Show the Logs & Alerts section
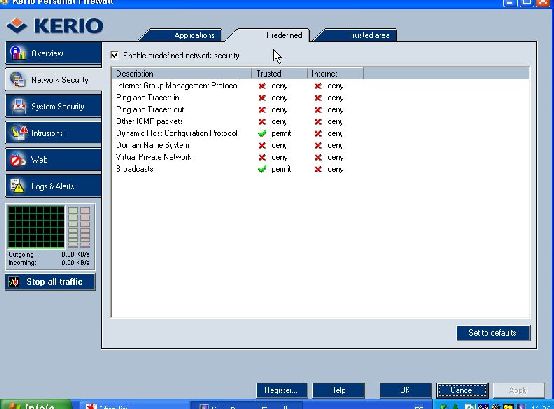554x409 pixels. tap(53, 186)
